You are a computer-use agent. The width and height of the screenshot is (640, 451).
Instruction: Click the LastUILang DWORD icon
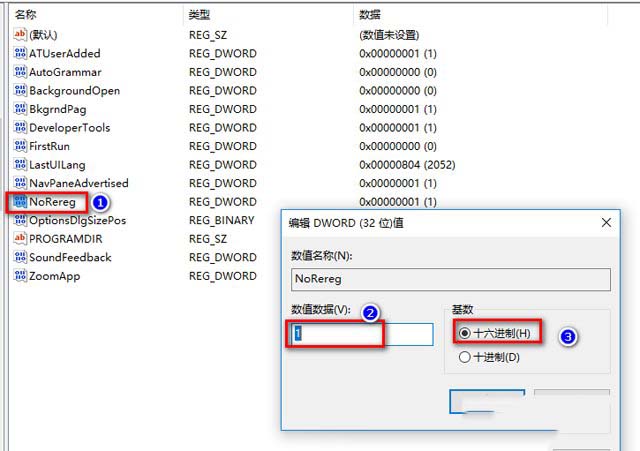point(20,164)
